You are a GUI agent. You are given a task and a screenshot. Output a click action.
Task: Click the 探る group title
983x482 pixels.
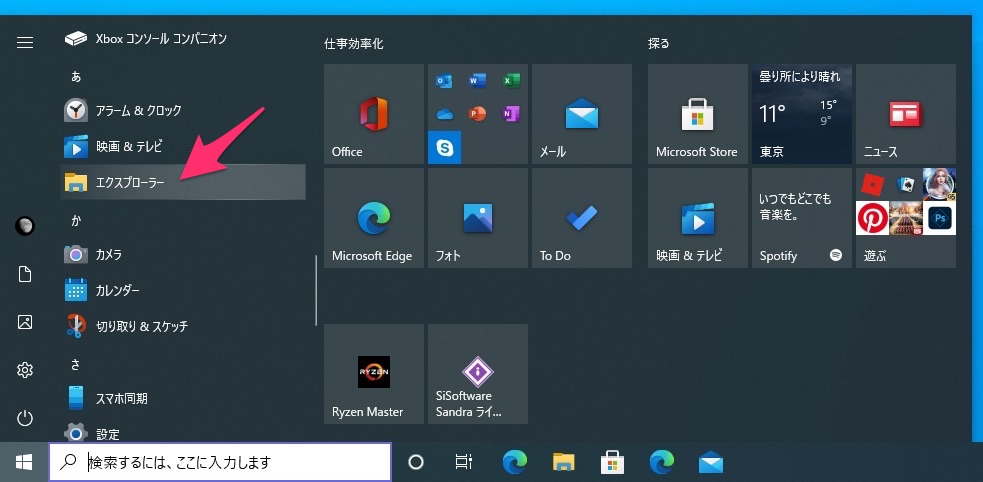pos(658,44)
